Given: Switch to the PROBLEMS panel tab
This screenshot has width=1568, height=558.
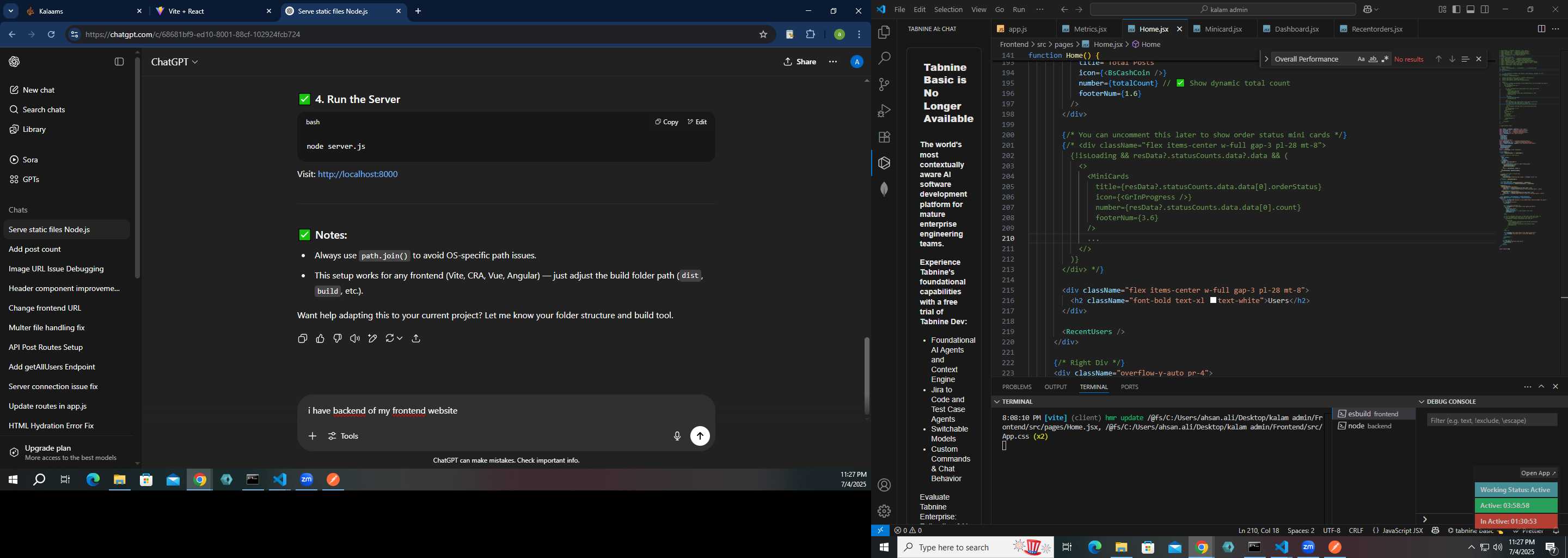Looking at the screenshot, I should 1016,387.
